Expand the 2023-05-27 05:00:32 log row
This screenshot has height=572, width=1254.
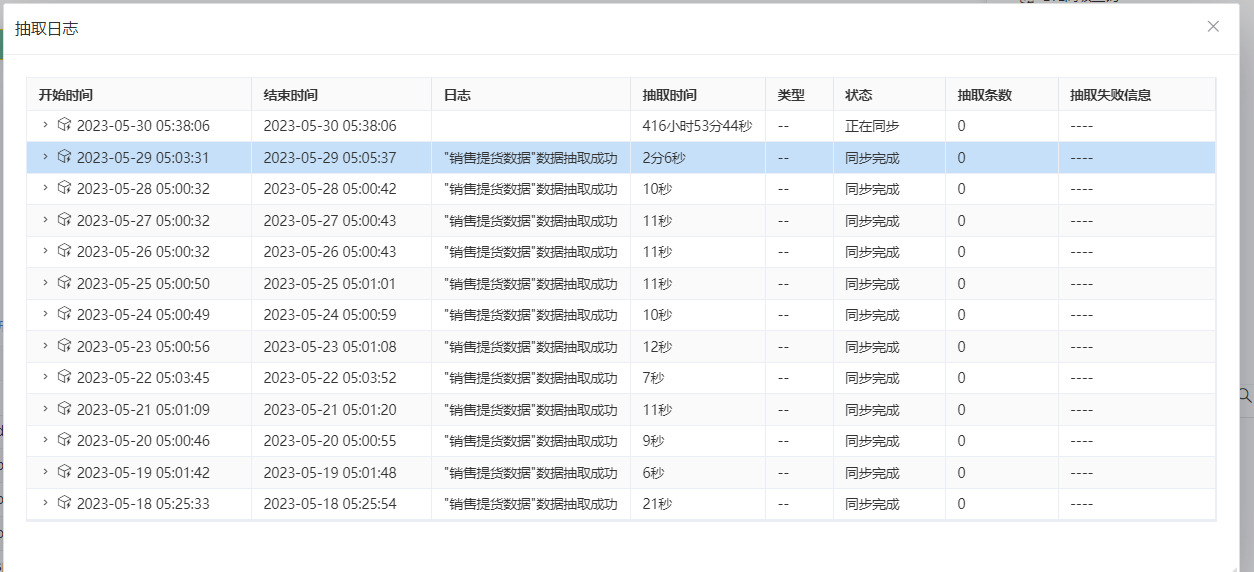tap(45, 220)
